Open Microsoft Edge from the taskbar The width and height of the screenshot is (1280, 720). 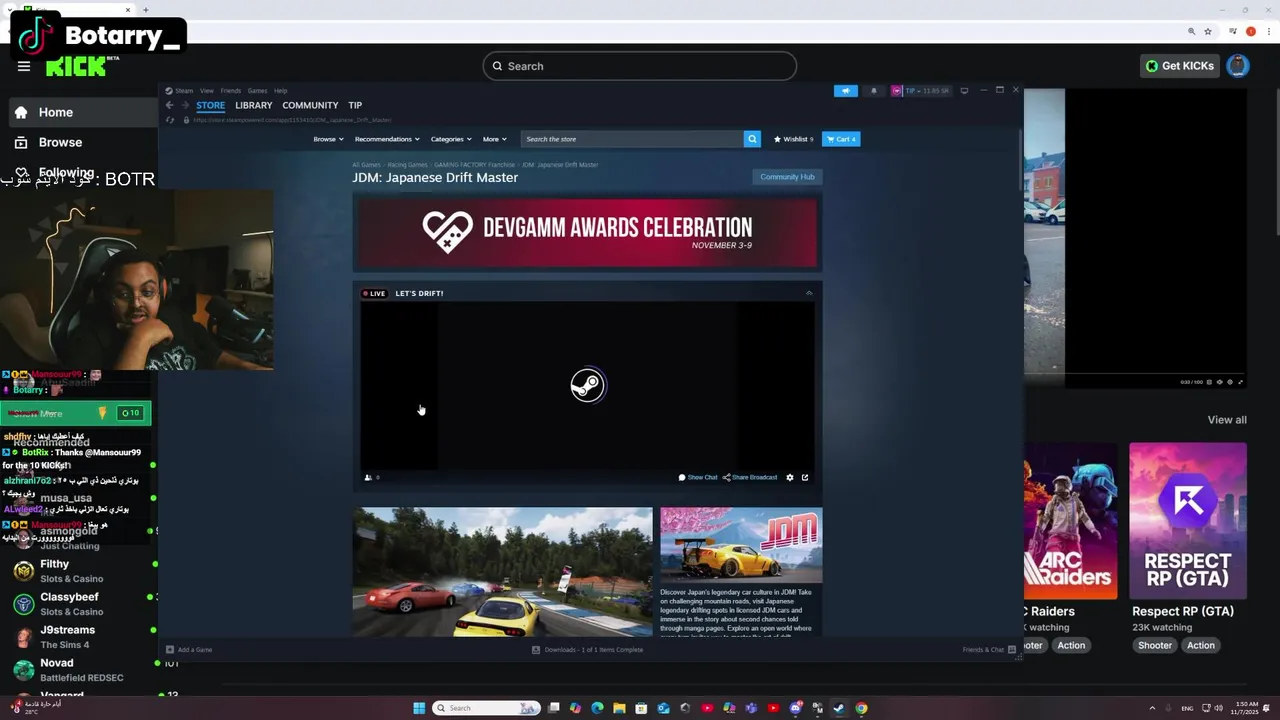point(597,708)
